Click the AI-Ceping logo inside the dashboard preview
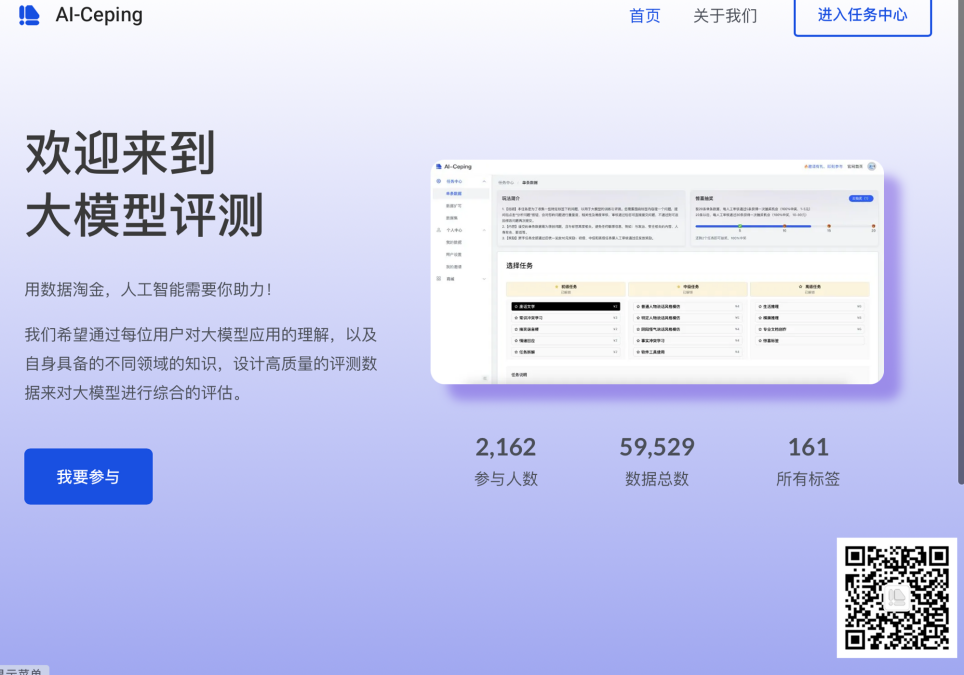The width and height of the screenshot is (964, 675). coord(438,166)
